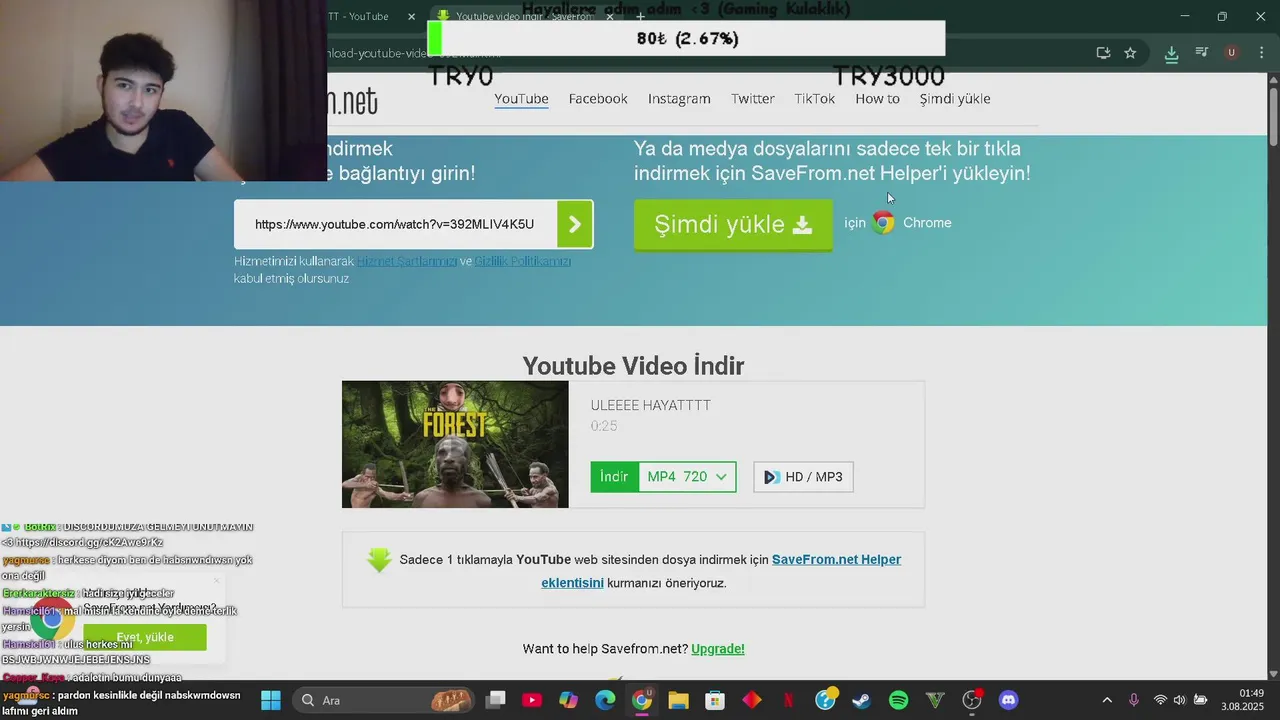Open the How to page
Image resolution: width=1280 pixels, height=720 pixels.
pos(877,98)
